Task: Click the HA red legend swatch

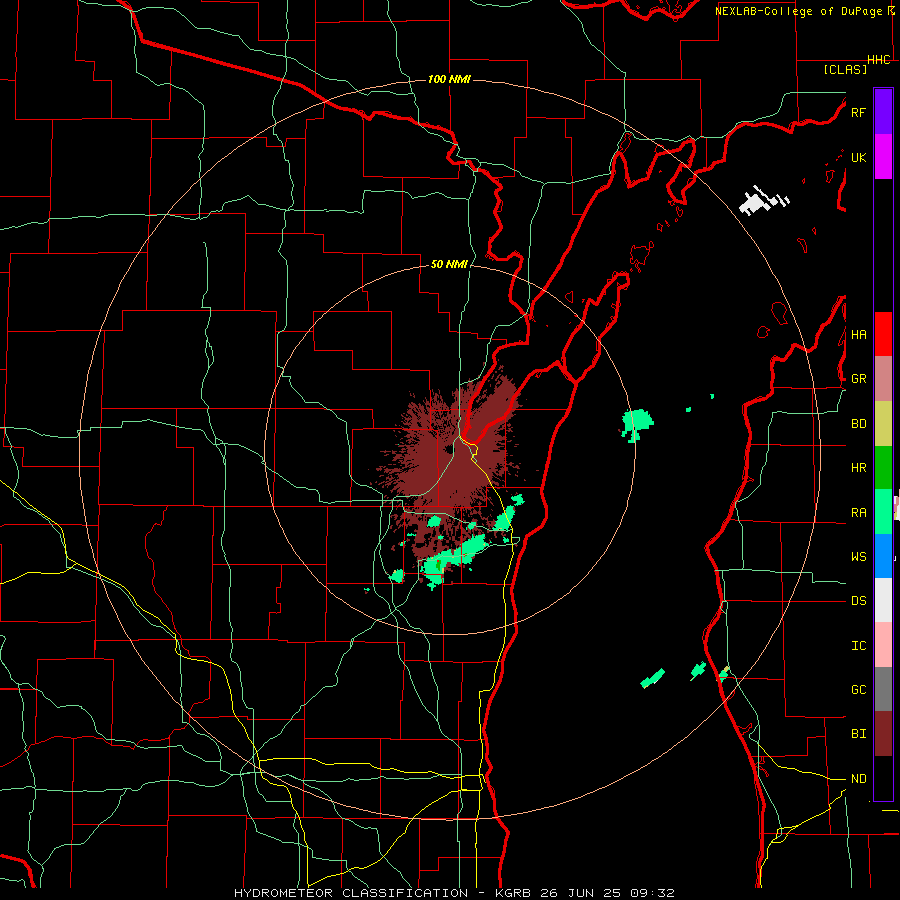Action: (883, 334)
